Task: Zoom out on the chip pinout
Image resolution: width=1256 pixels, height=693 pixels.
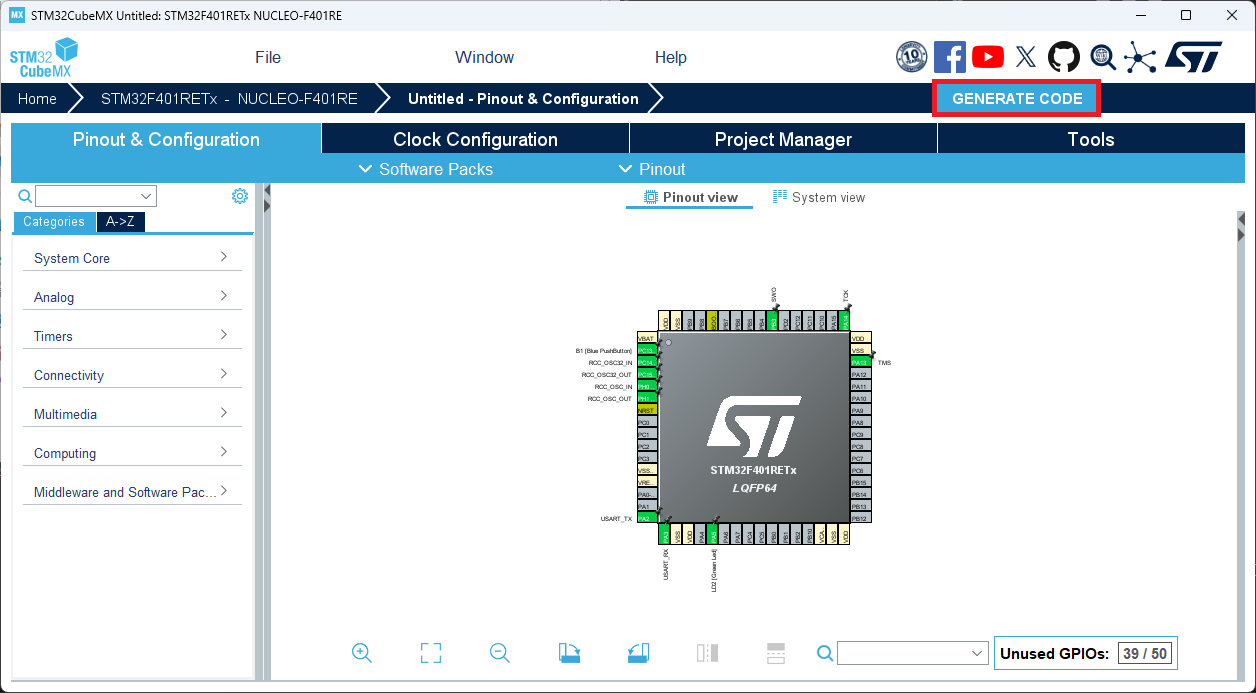Action: pyautogui.click(x=499, y=652)
